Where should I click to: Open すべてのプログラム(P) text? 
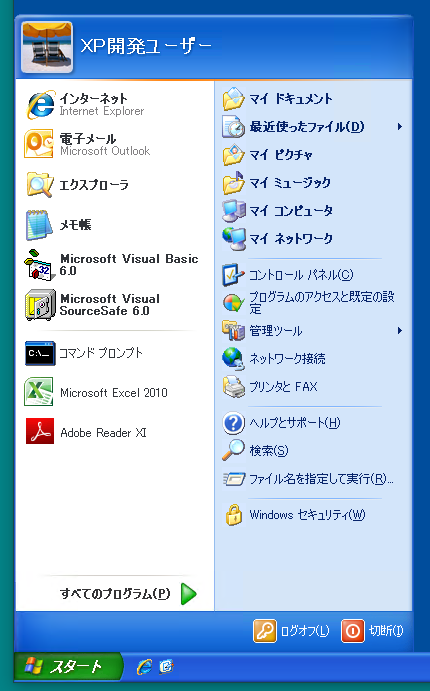coord(115,594)
